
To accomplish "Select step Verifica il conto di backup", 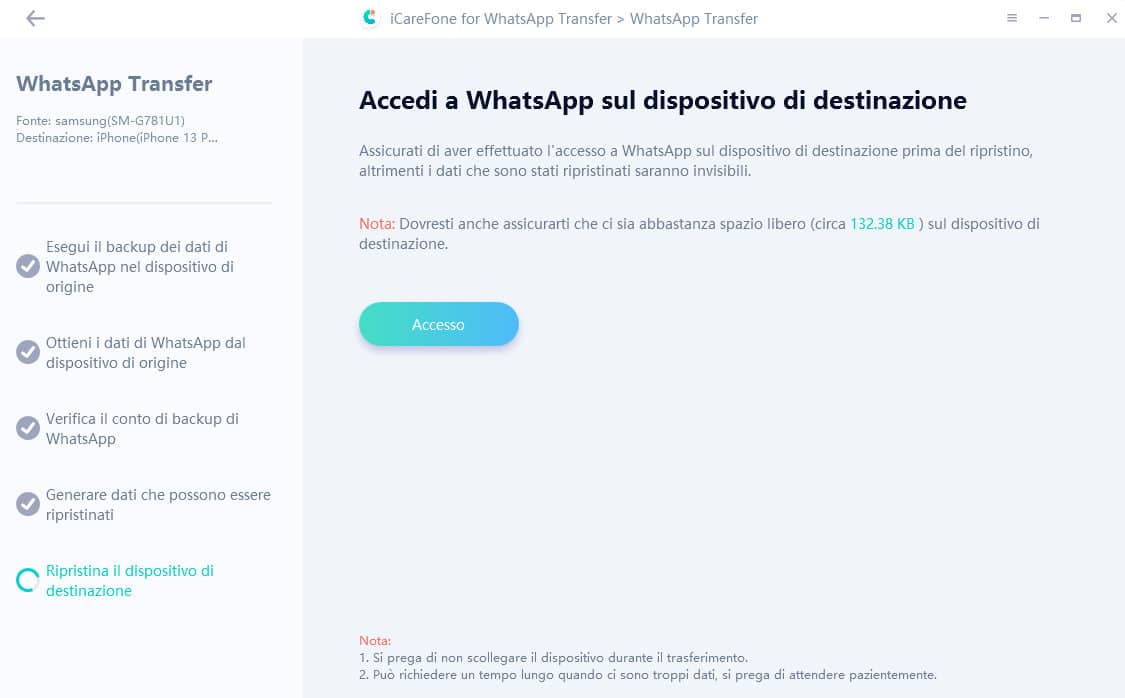I will click(x=142, y=429).
